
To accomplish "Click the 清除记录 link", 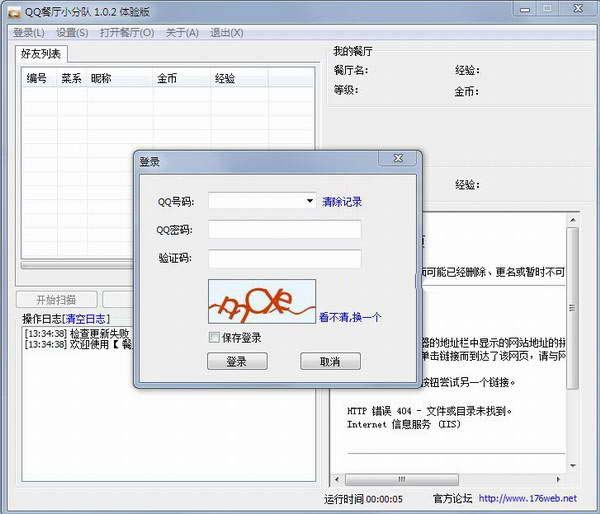I will [x=342, y=202].
